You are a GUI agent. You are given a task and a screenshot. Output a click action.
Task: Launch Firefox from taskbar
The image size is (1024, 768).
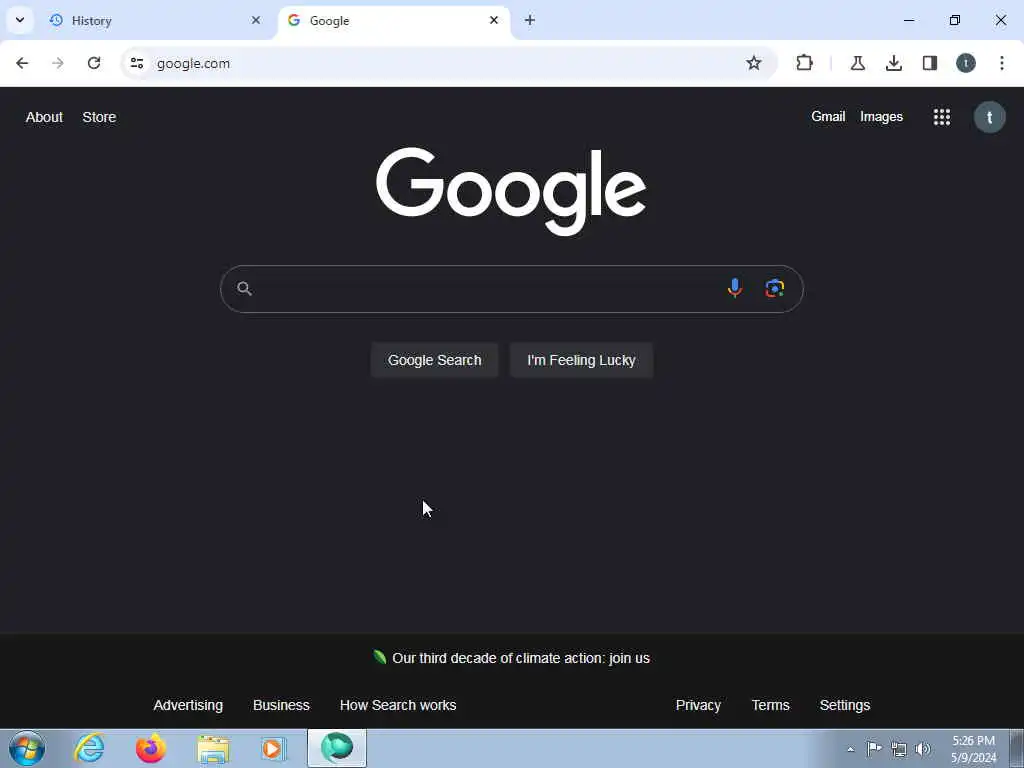coord(150,748)
